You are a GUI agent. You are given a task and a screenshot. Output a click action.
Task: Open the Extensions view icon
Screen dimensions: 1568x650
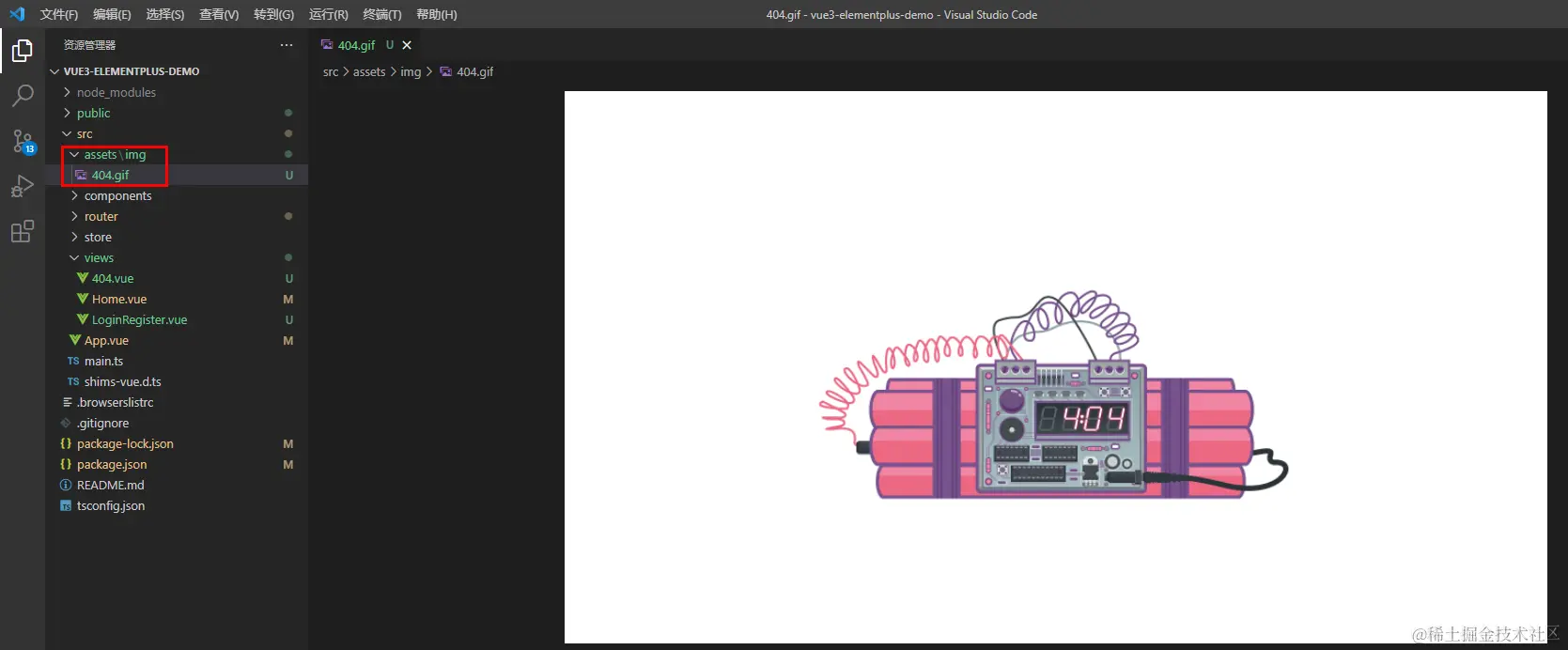point(23,231)
